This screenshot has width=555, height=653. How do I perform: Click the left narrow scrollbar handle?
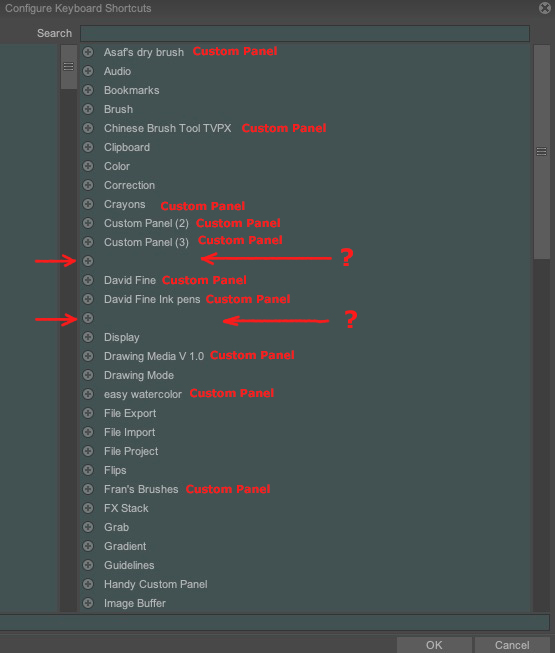click(x=69, y=67)
